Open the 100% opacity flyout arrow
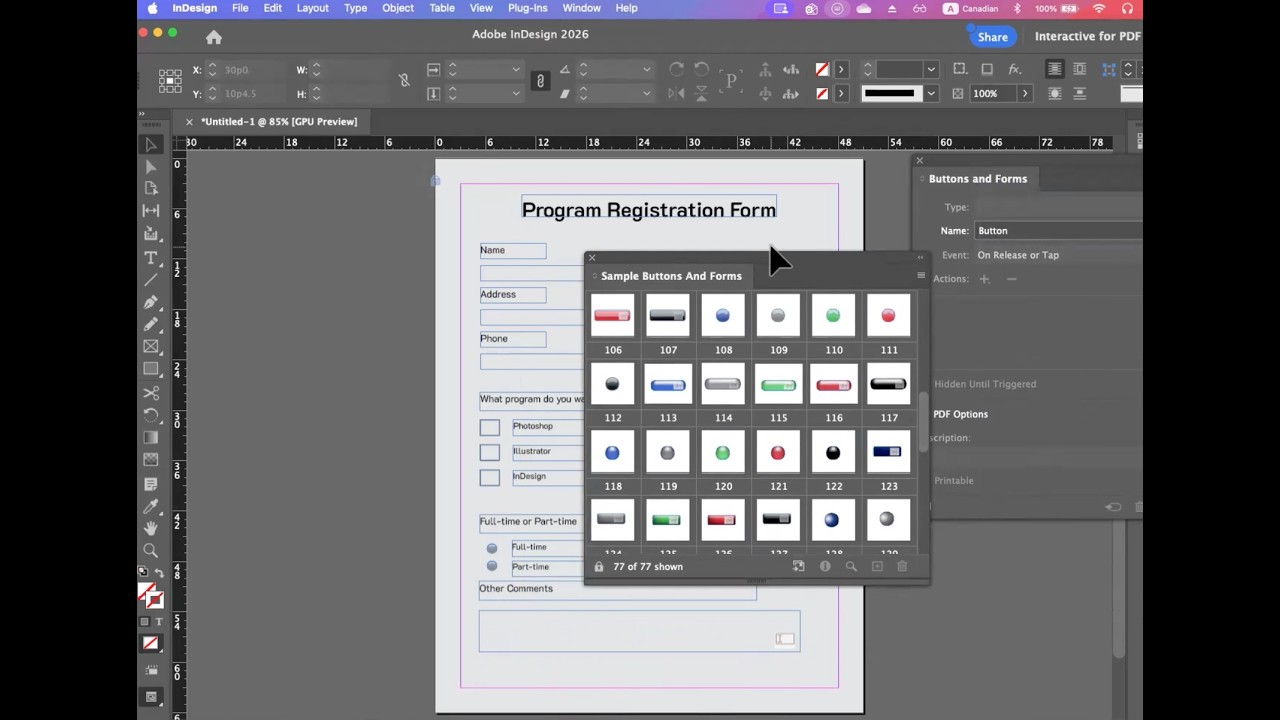 pos(1024,93)
